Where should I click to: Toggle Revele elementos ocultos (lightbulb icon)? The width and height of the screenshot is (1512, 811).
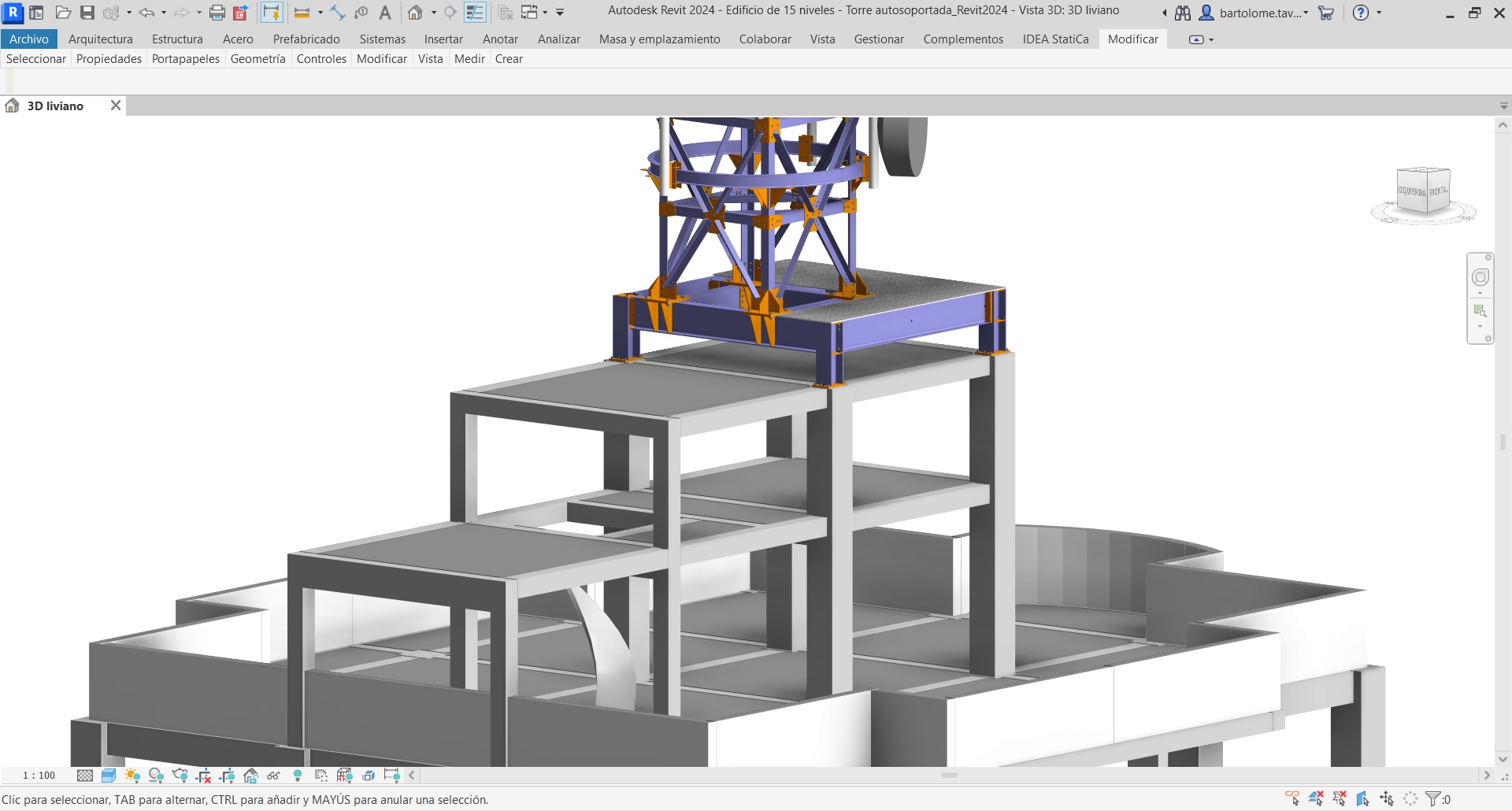(x=298, y=775)
